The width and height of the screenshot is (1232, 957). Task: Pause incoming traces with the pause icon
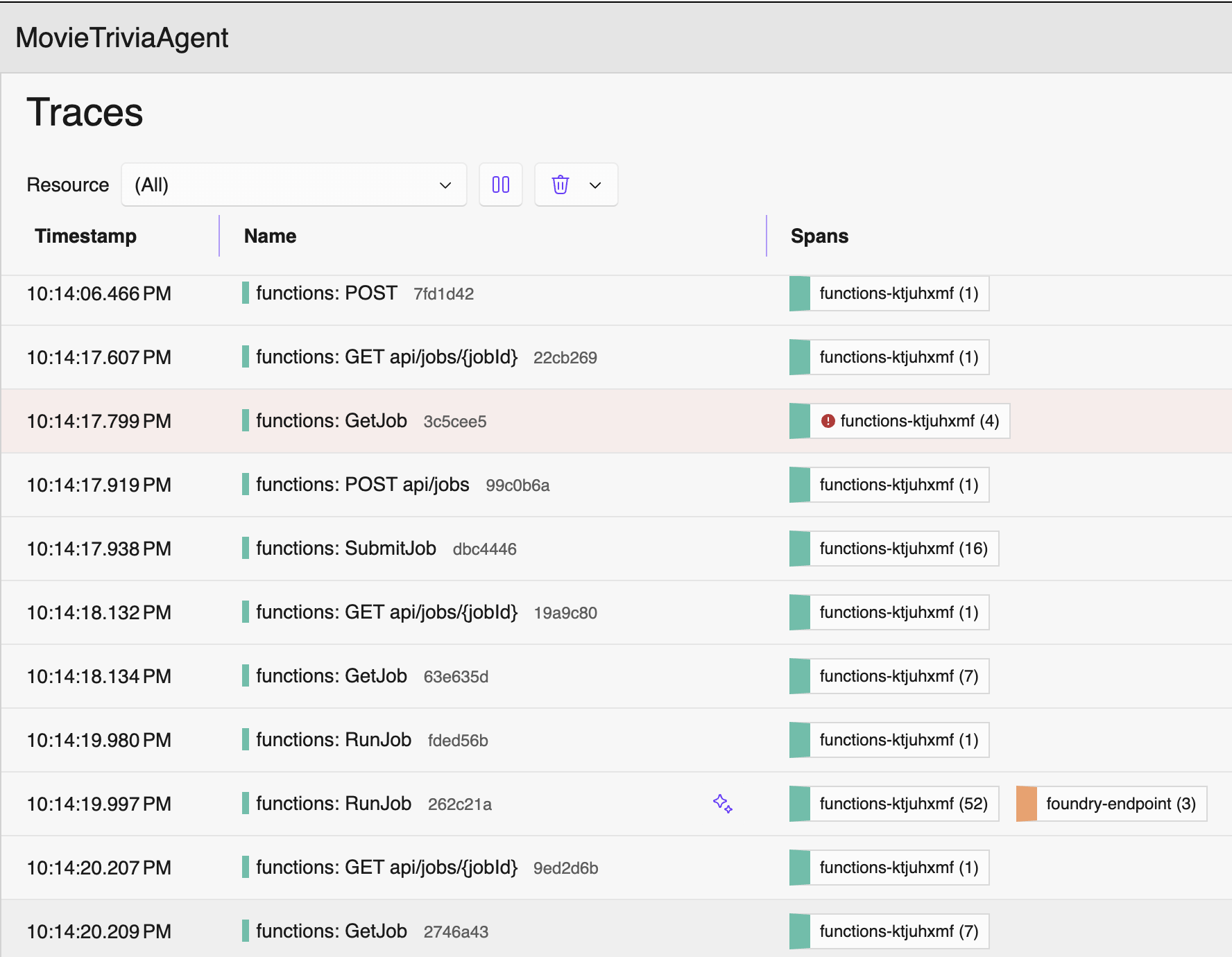click(x=500, y=184)
